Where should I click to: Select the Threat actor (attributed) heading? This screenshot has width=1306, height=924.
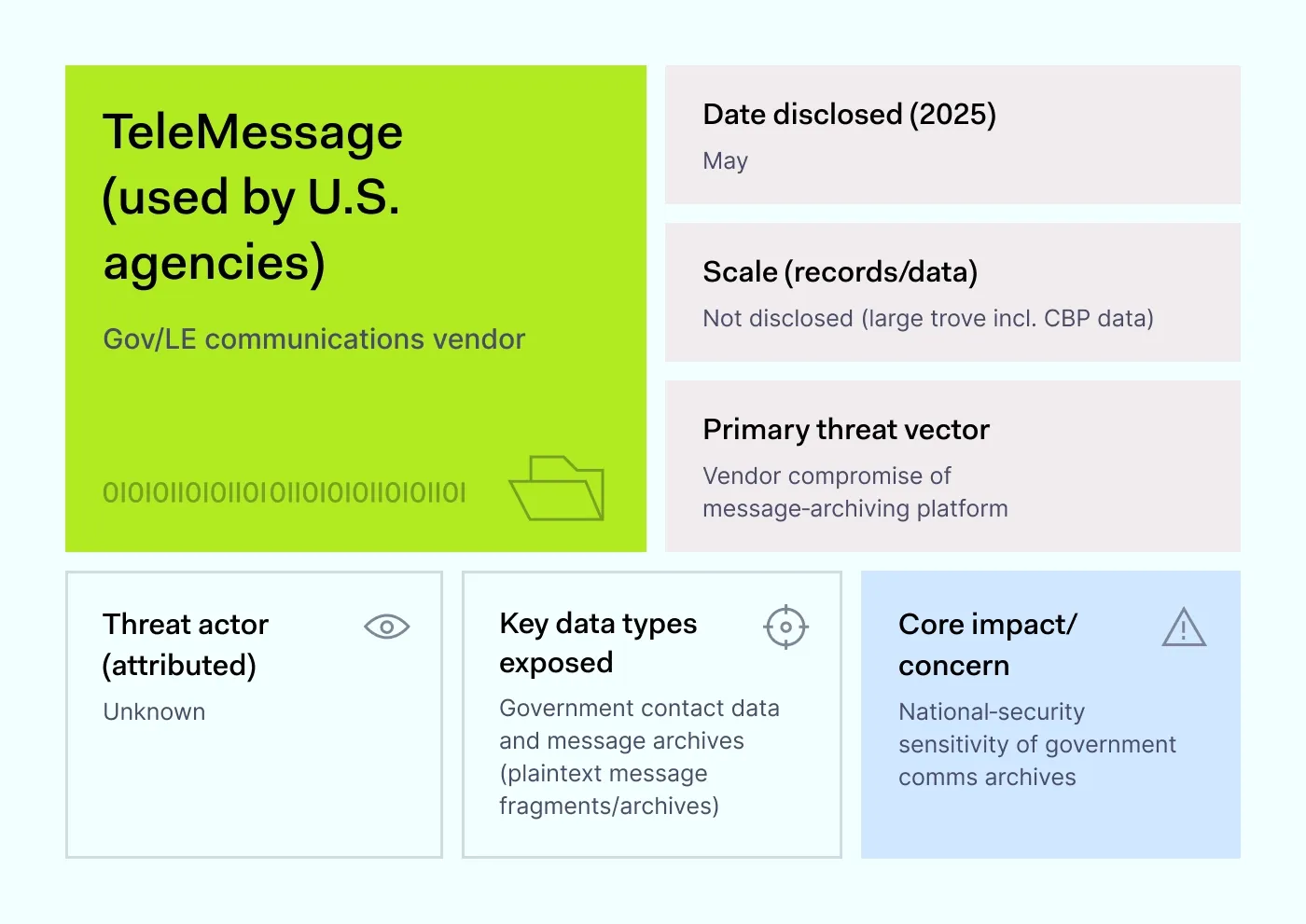[186, 644]
